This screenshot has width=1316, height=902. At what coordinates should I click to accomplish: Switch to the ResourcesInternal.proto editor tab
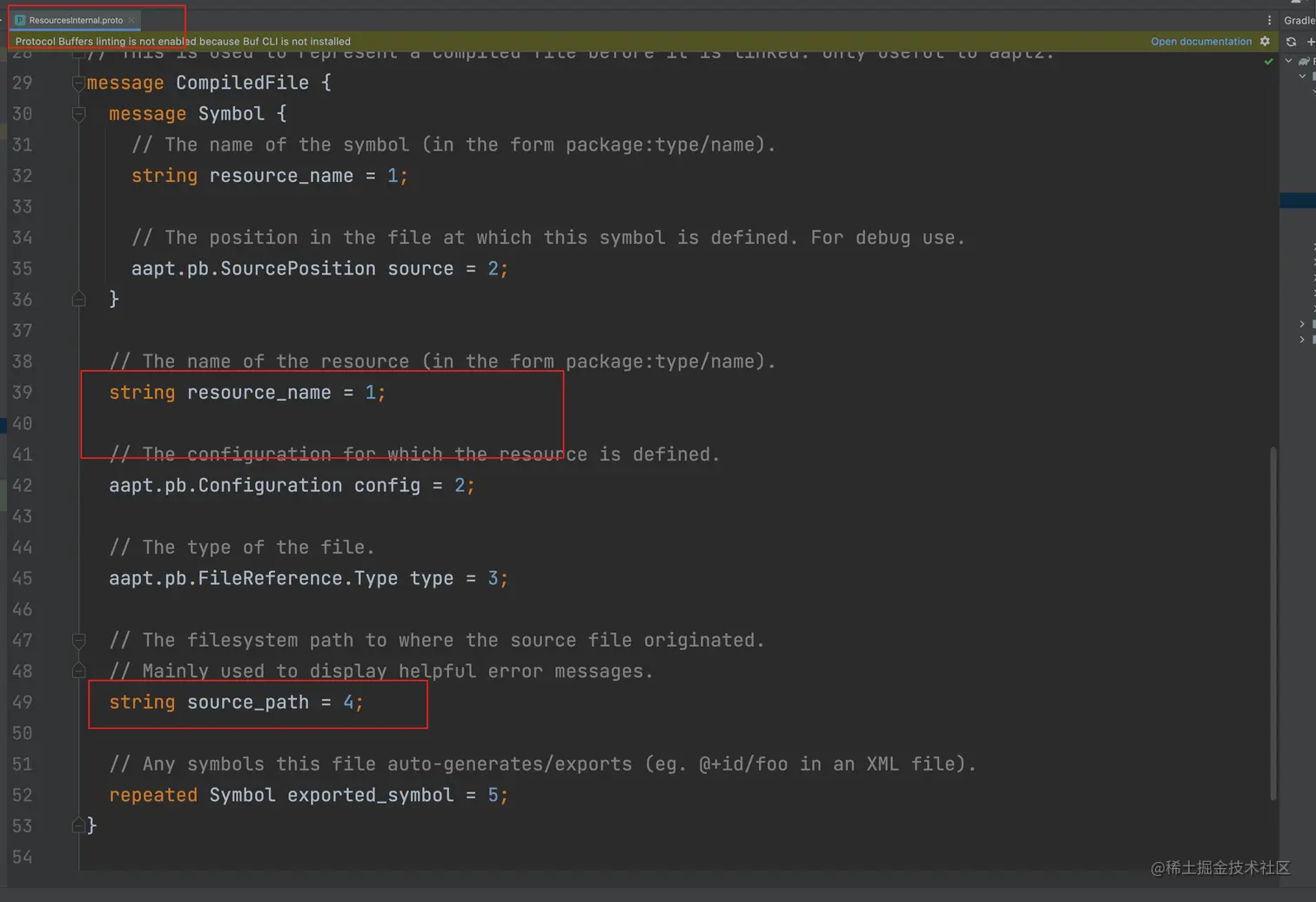[x=76, y=19]
